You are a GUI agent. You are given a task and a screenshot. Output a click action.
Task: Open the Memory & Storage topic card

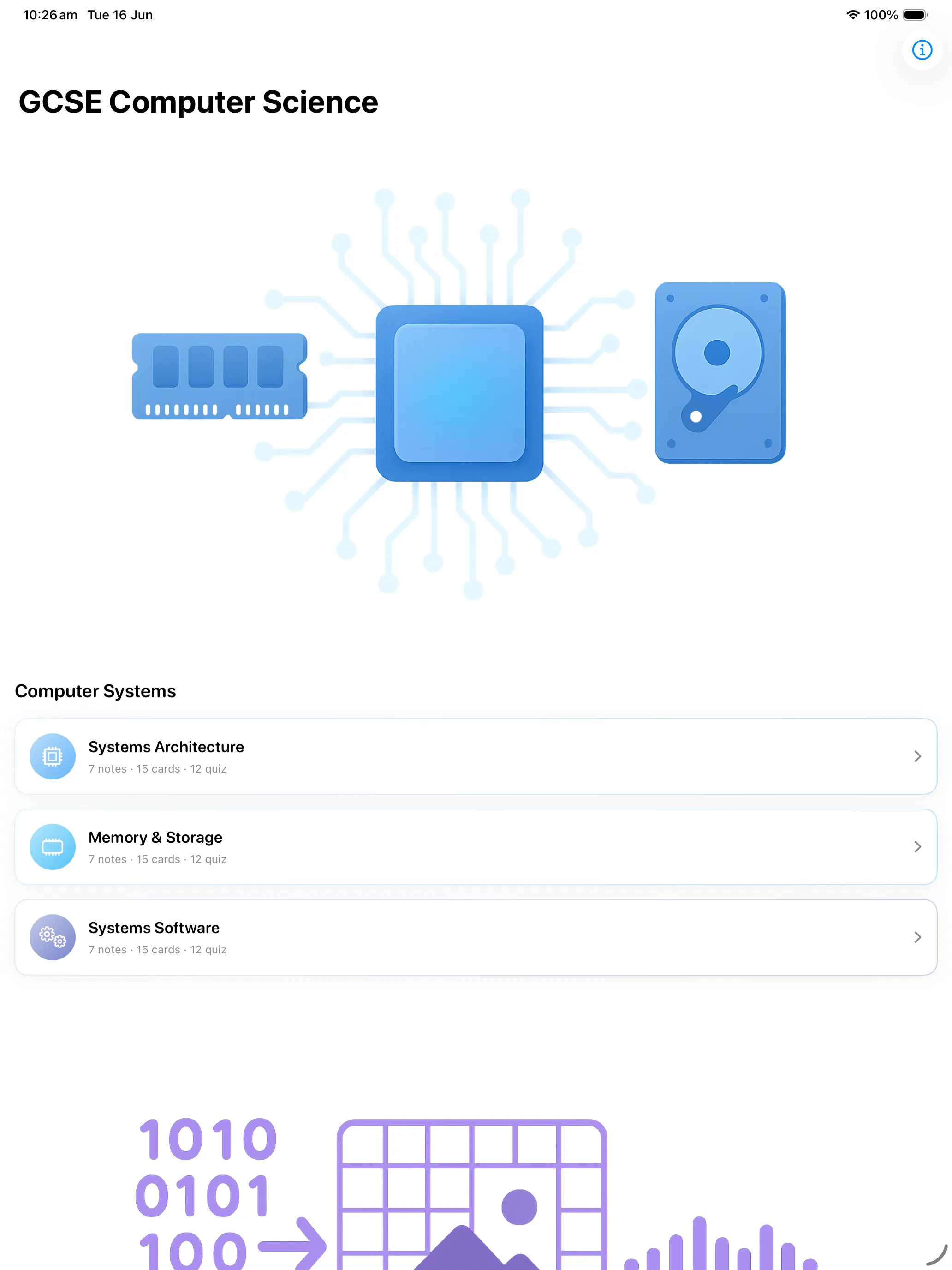(x=476, y=846)
